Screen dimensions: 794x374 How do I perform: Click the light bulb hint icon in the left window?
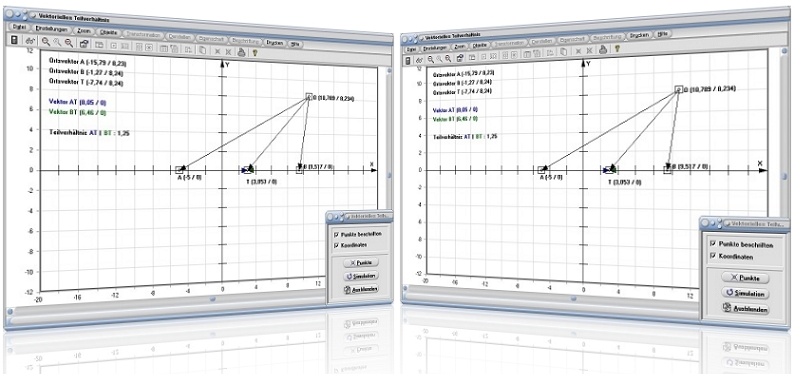tap(255, 52)
